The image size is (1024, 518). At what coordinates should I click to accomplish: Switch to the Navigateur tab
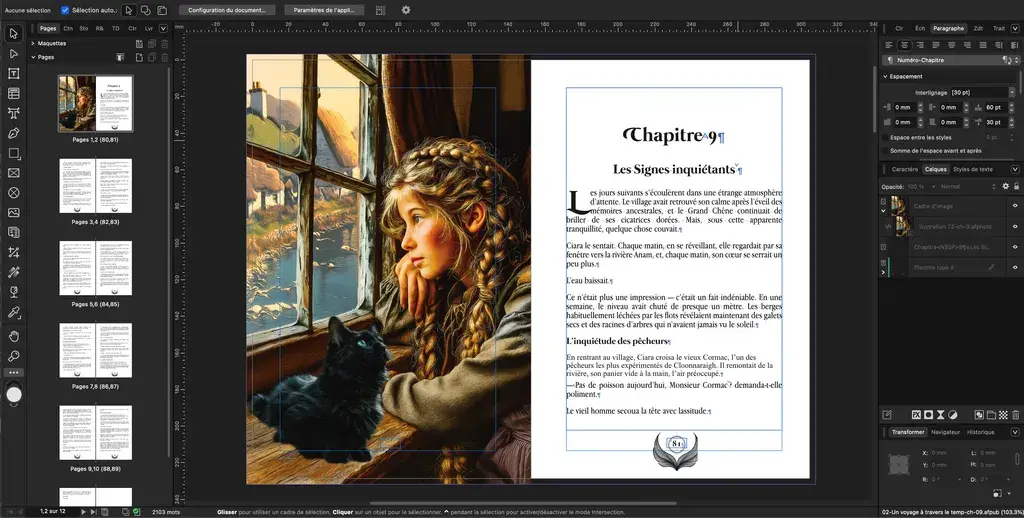pos(945,432)
